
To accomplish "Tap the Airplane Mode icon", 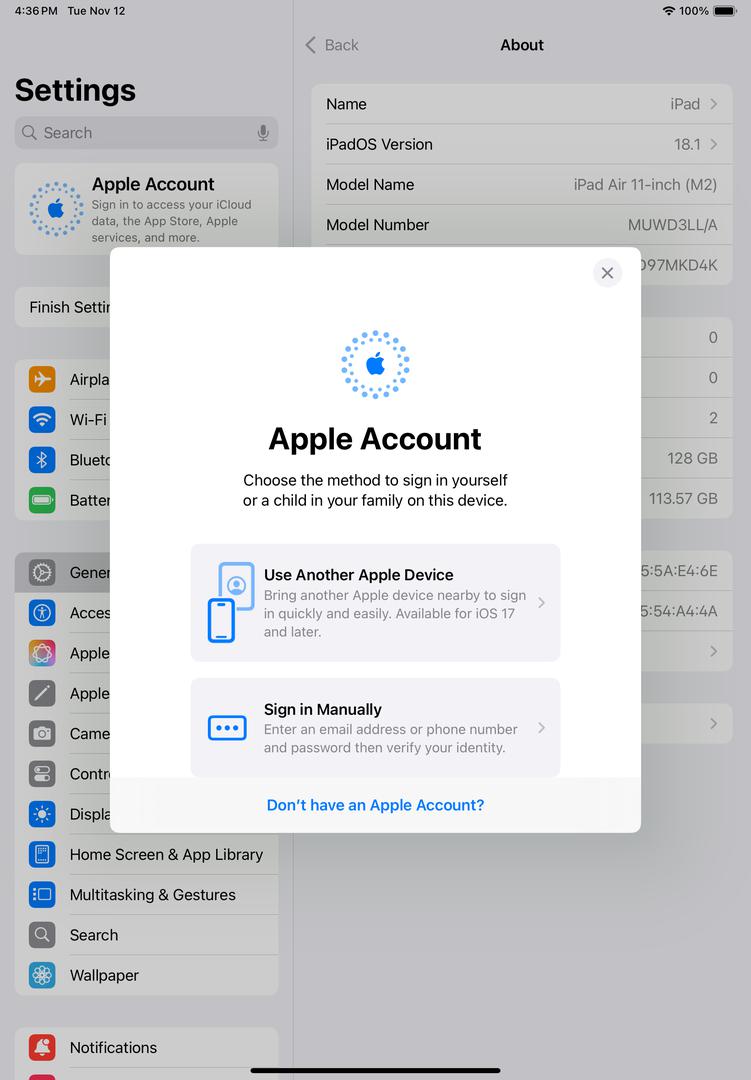I will point(42,379).
